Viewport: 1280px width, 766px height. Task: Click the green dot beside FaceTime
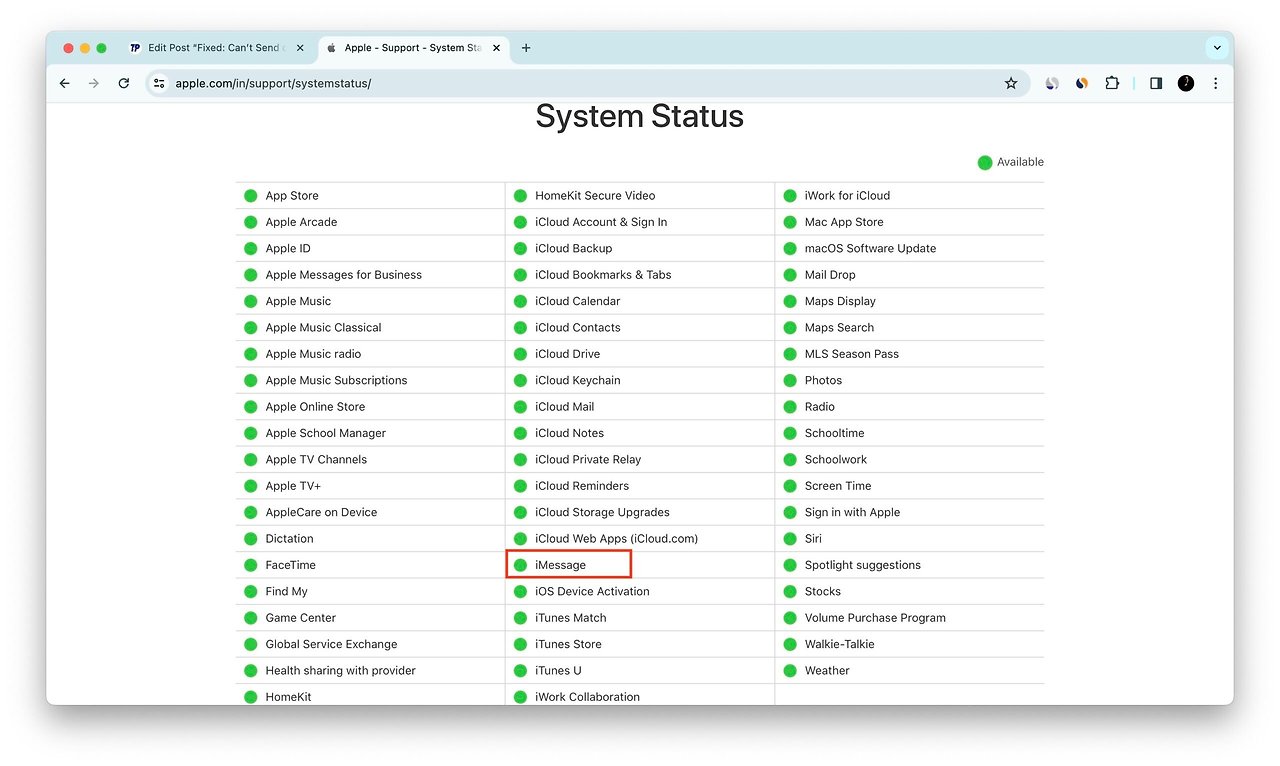[x=250, y=565]
